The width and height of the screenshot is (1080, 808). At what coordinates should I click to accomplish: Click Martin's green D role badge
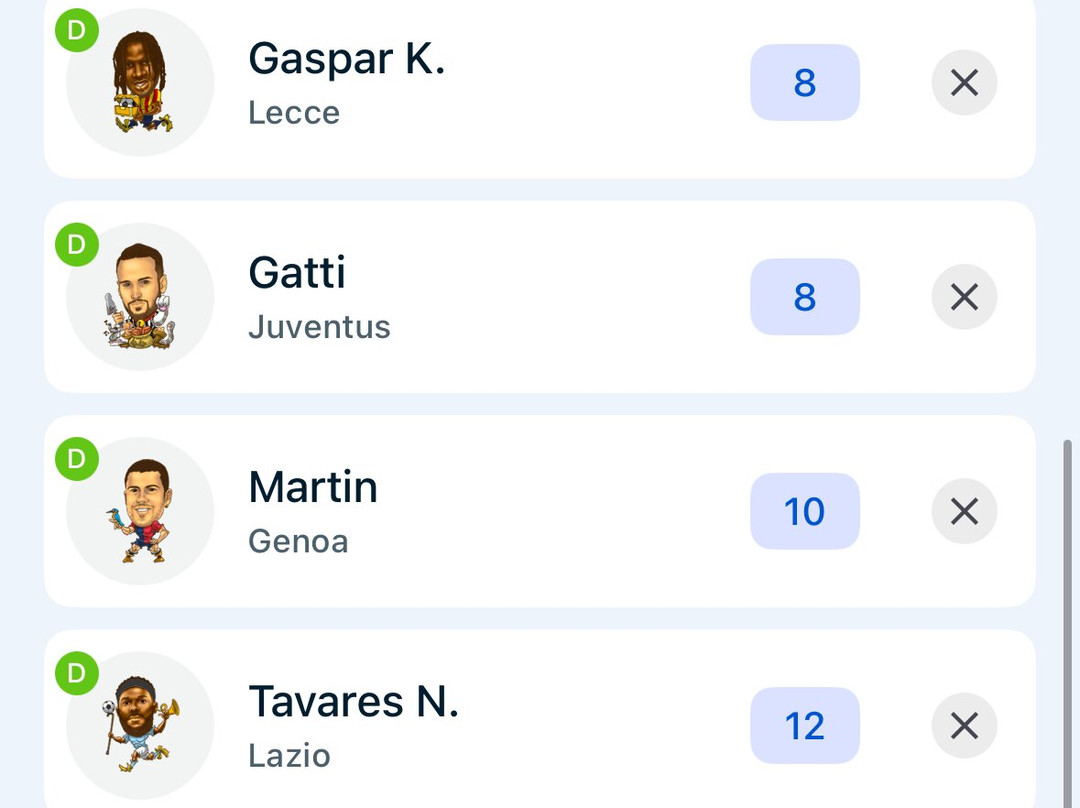point(77,460)
